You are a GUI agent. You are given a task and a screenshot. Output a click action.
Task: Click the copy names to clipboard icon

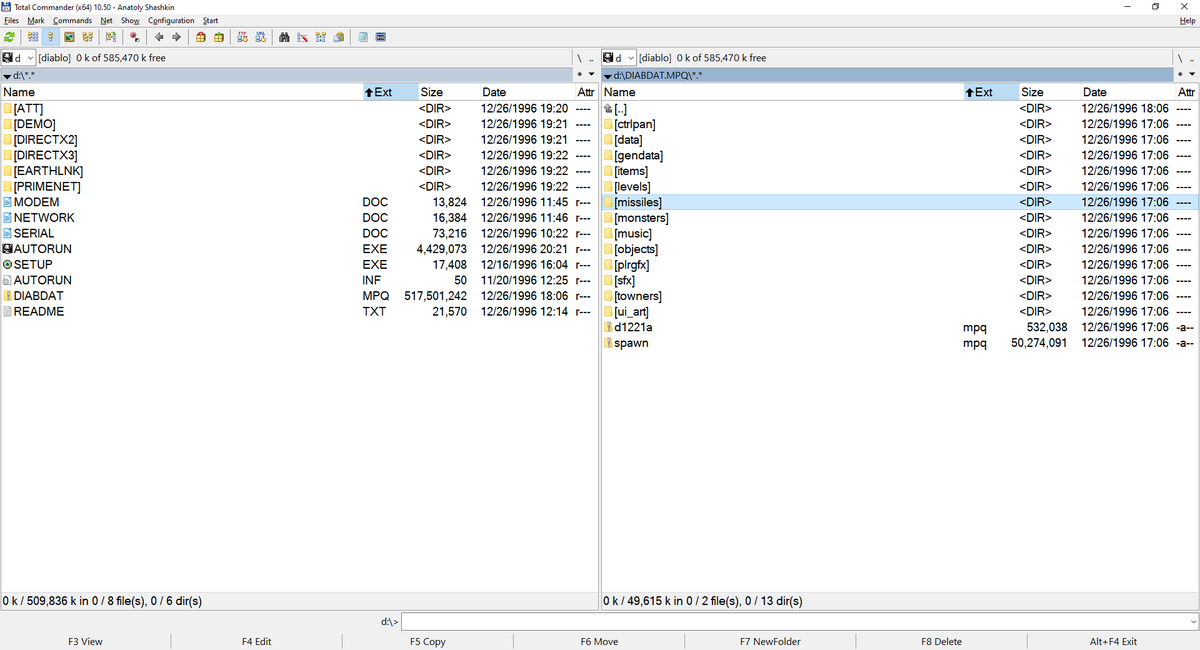point(338,37)
